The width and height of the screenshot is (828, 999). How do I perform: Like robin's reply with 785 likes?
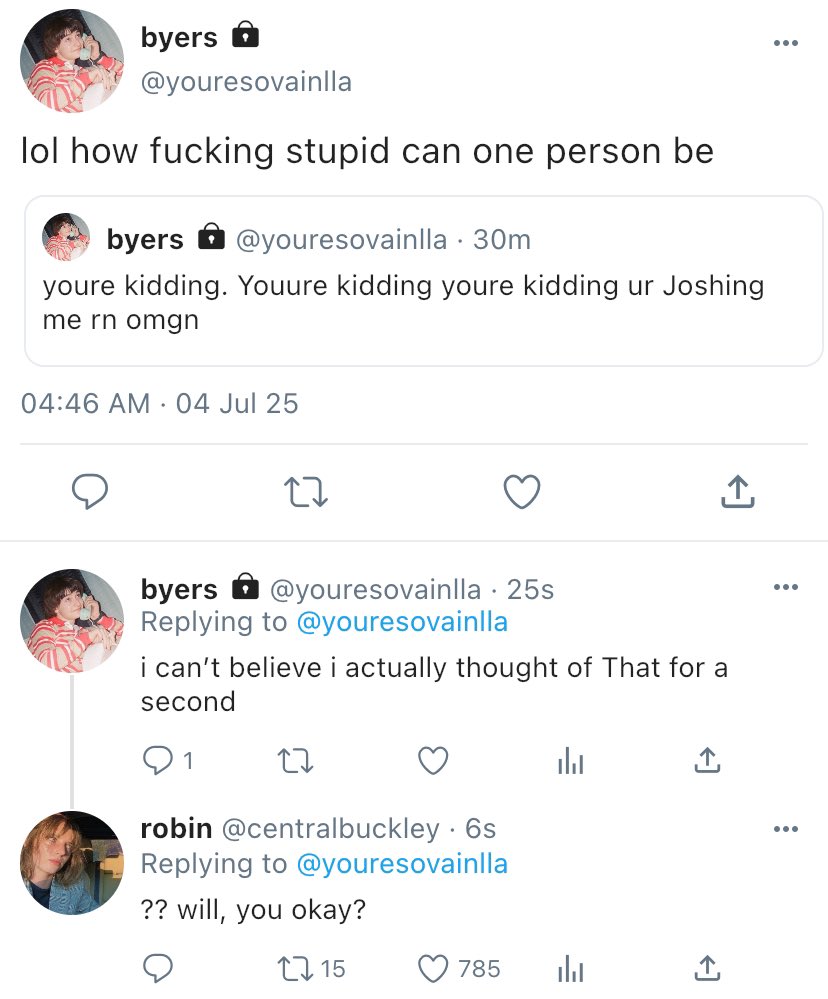[433, 968]
